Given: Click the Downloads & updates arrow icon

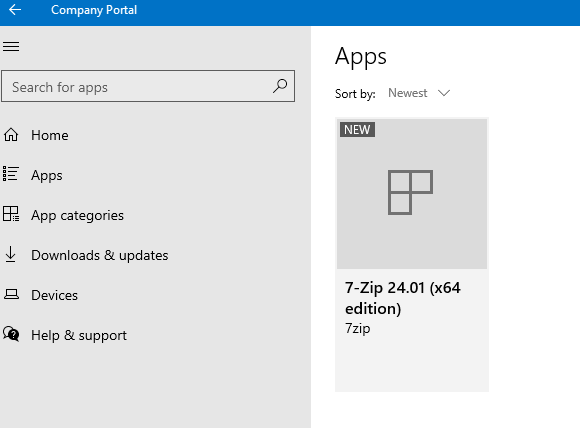Looking at the screenshot, I should pyautogui.click(x=11, y=255).
